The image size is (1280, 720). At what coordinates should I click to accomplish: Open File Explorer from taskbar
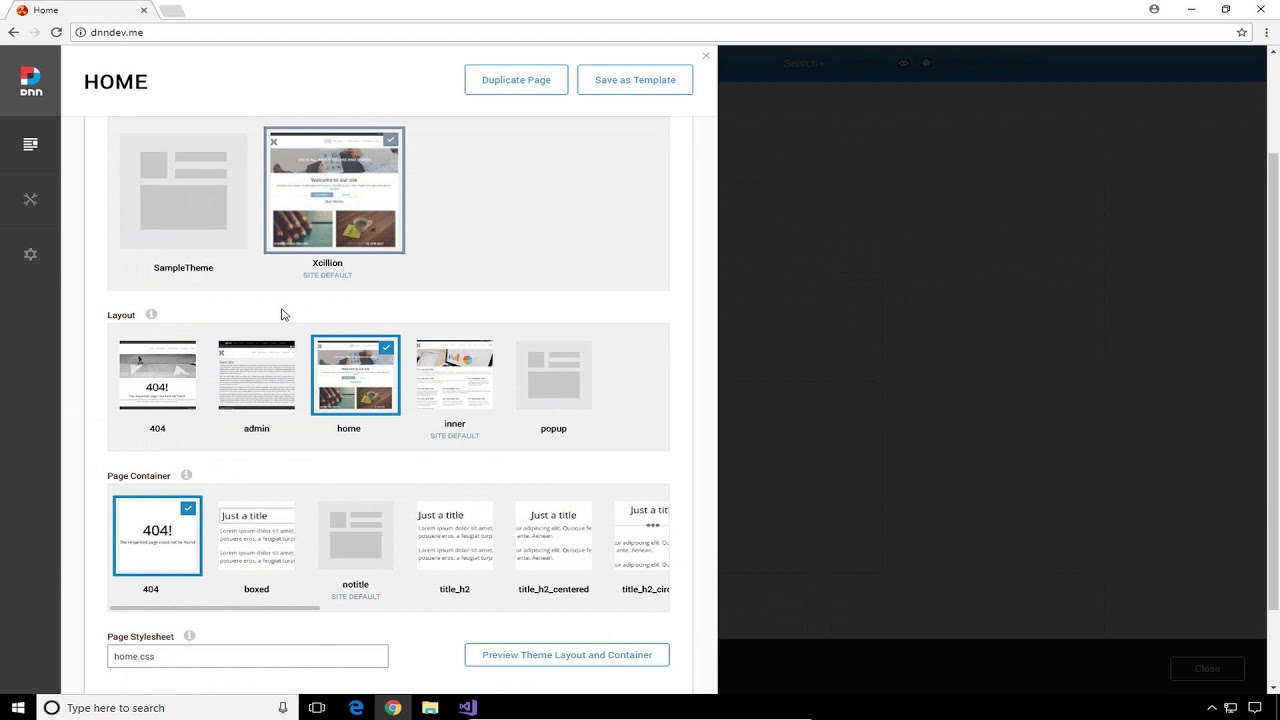(x=430, y=707)
